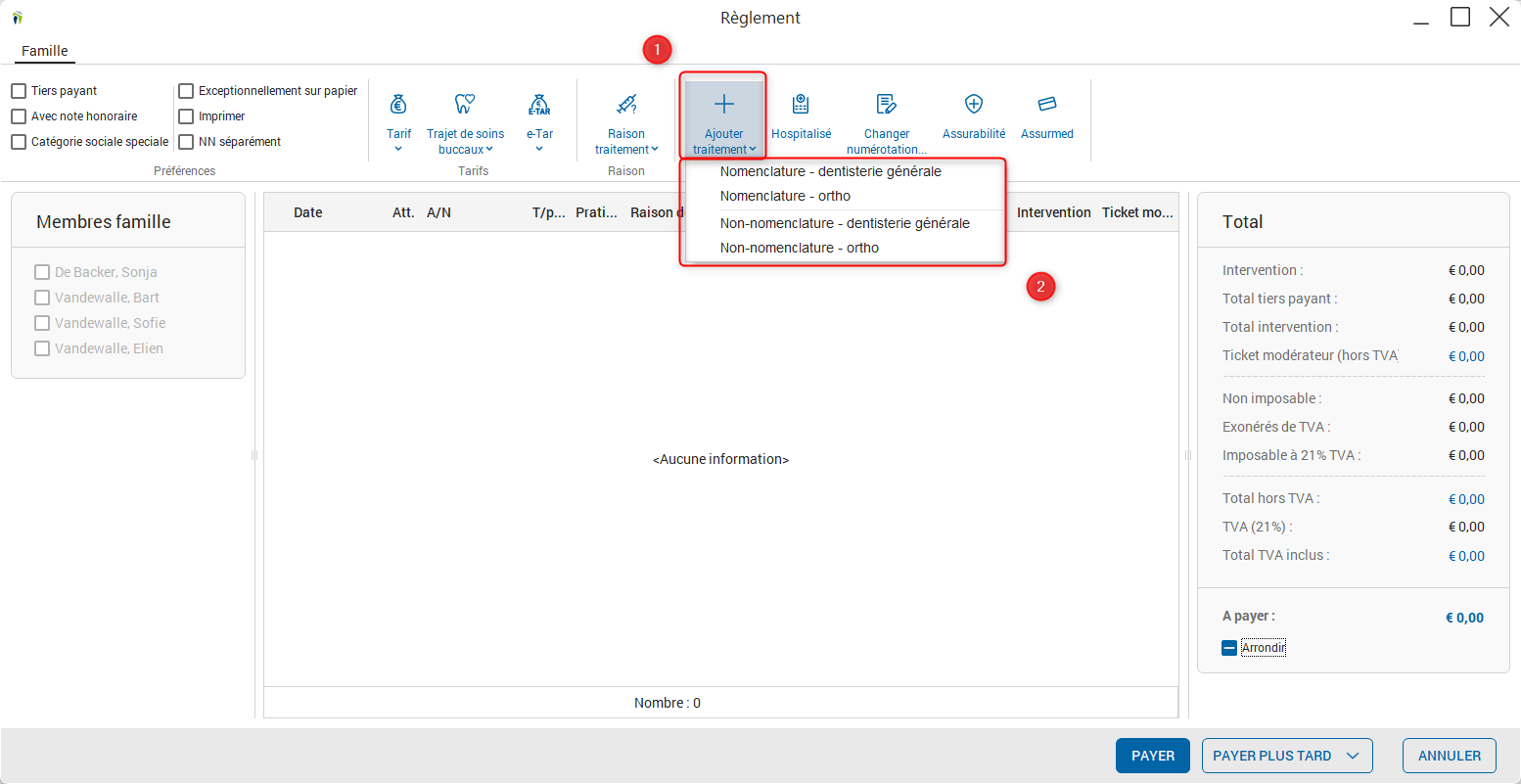Image resolution: width=1521 pixels, height=784 pixels.
Task: Collapse the Ajouter traitement dropdown arrow
Action: [x=753, y=150]
